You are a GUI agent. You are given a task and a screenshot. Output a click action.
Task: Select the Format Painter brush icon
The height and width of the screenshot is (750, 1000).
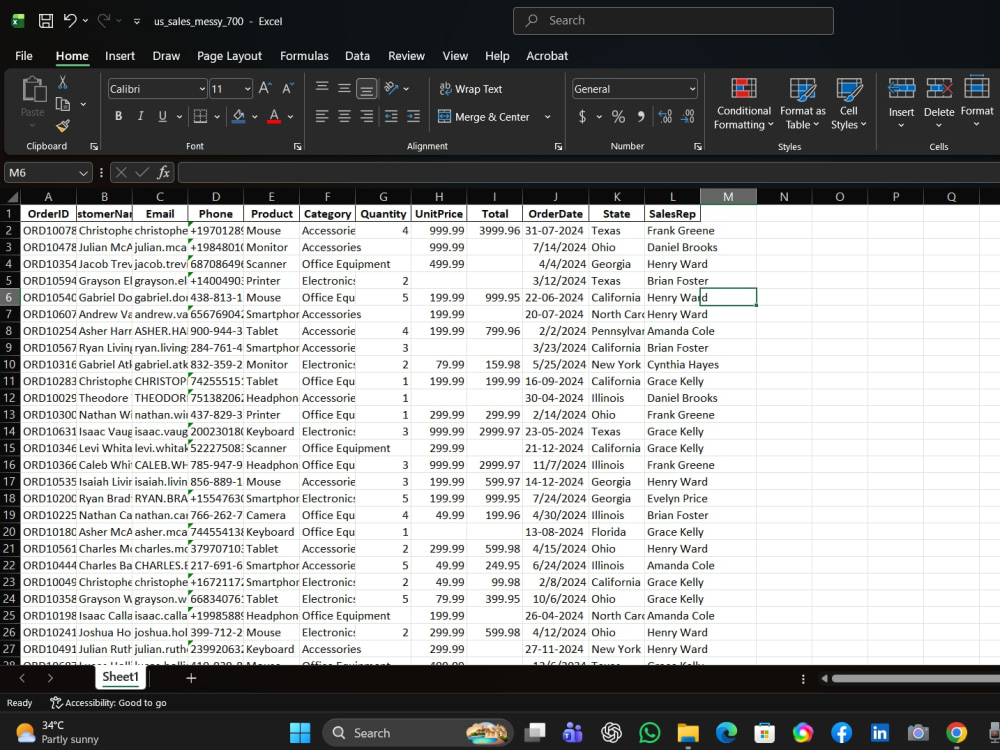(62, 126)
